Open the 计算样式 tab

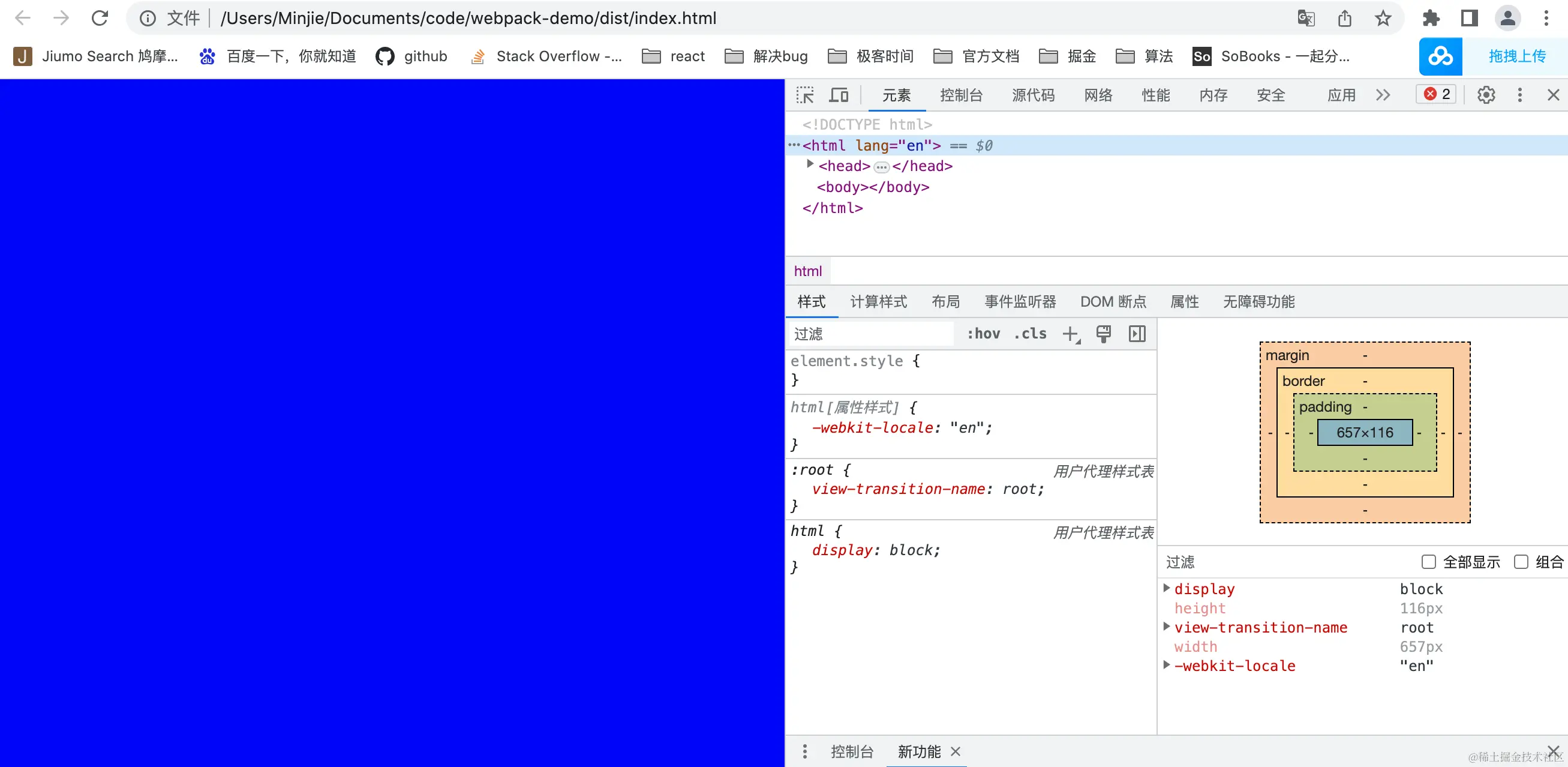pyautogui.click(x=878, y=301)
